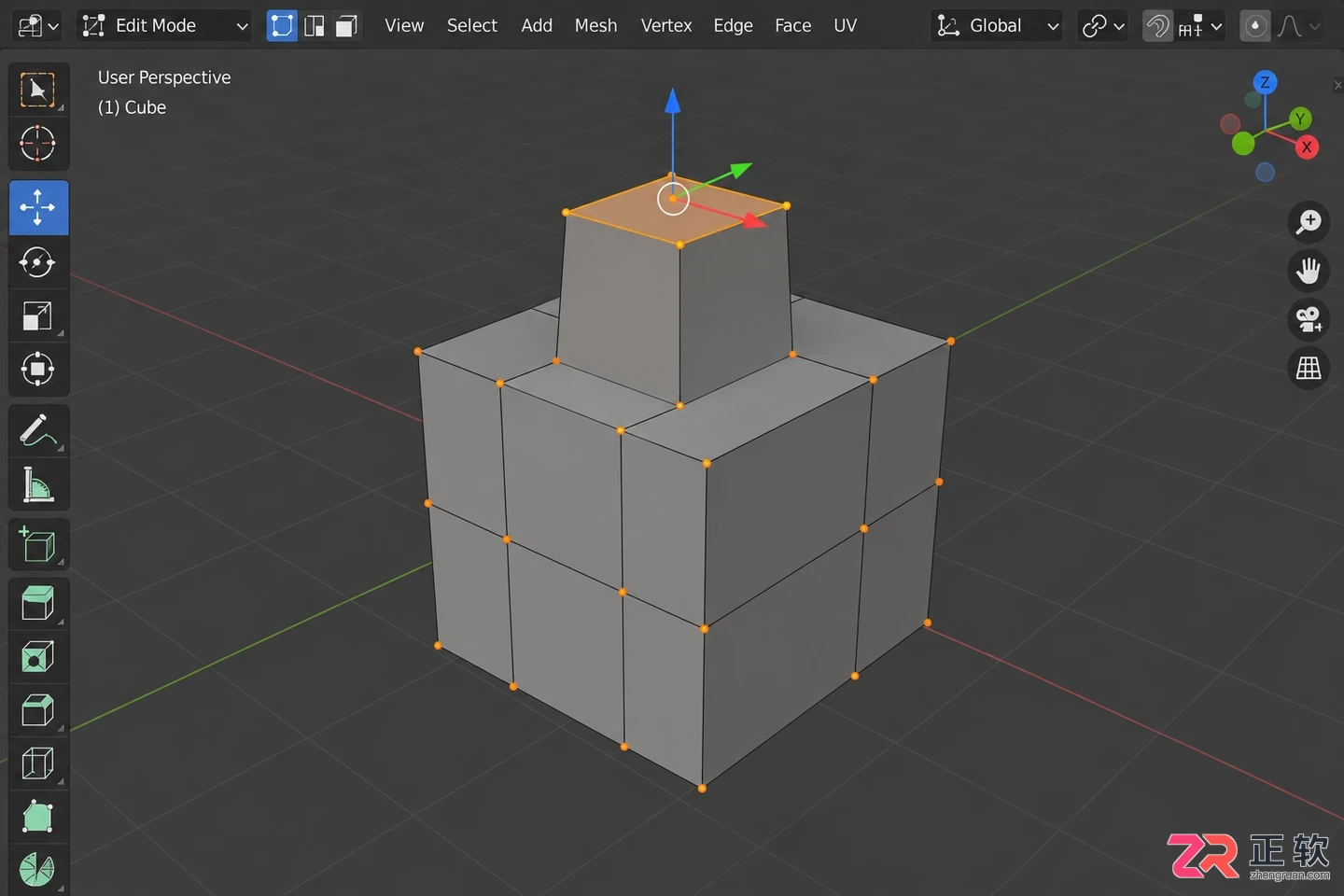Activate the Inset Faces tool
1344x896 pixels.
click(38, 657)
